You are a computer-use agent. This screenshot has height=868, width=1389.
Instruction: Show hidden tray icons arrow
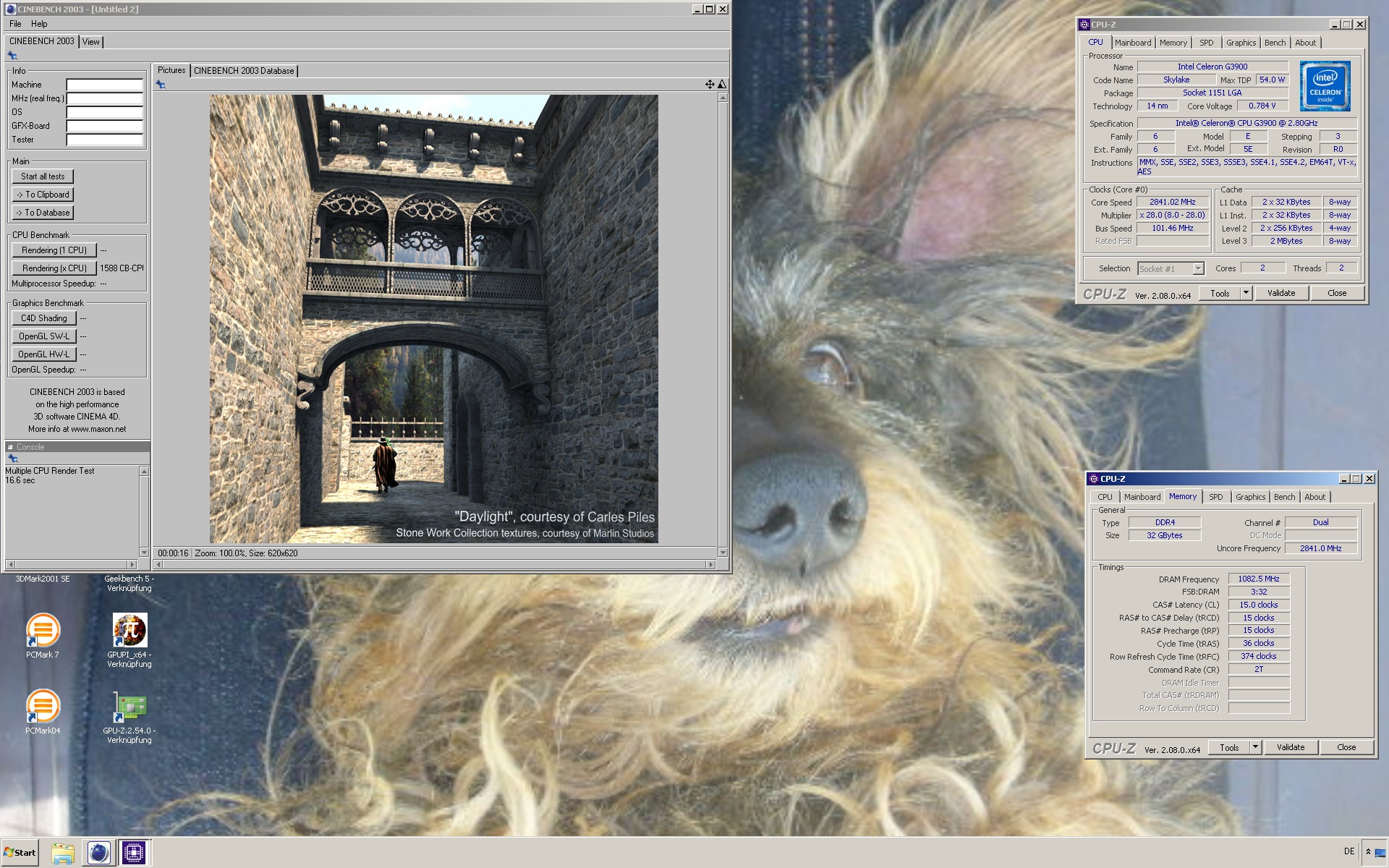(x=1367, y=852)
